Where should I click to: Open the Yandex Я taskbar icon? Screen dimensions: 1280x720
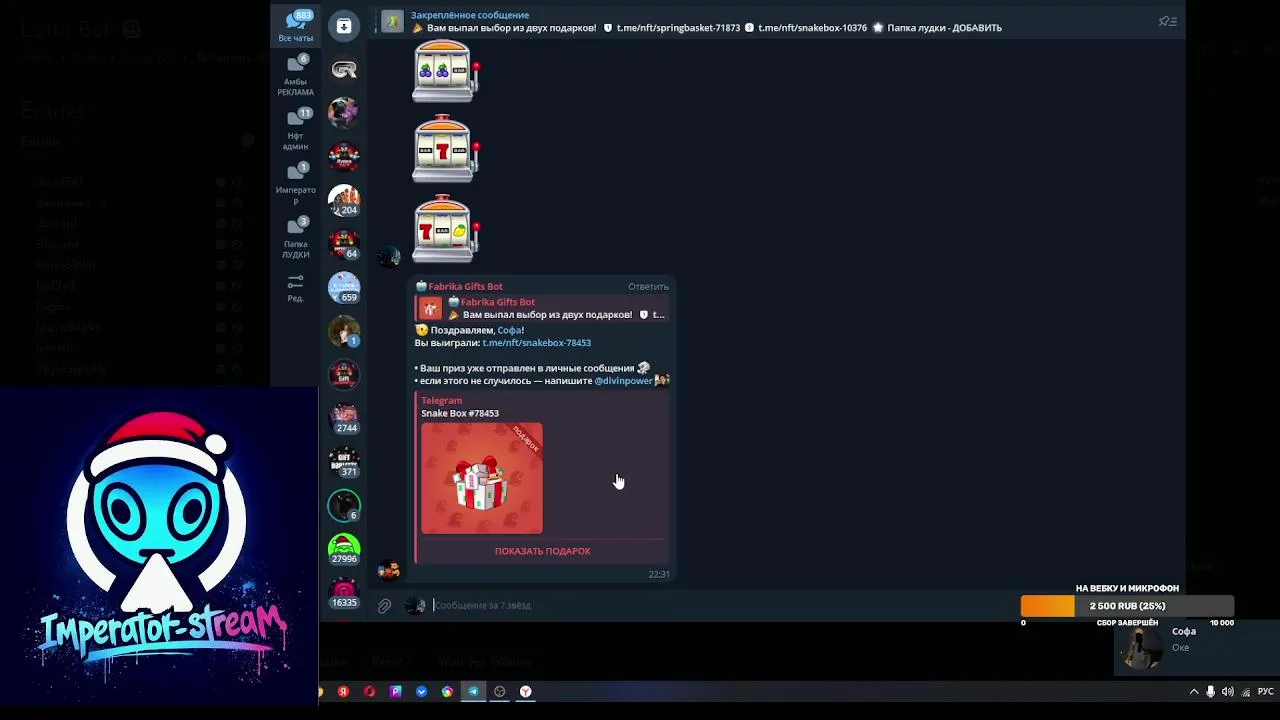pos(343,691)
